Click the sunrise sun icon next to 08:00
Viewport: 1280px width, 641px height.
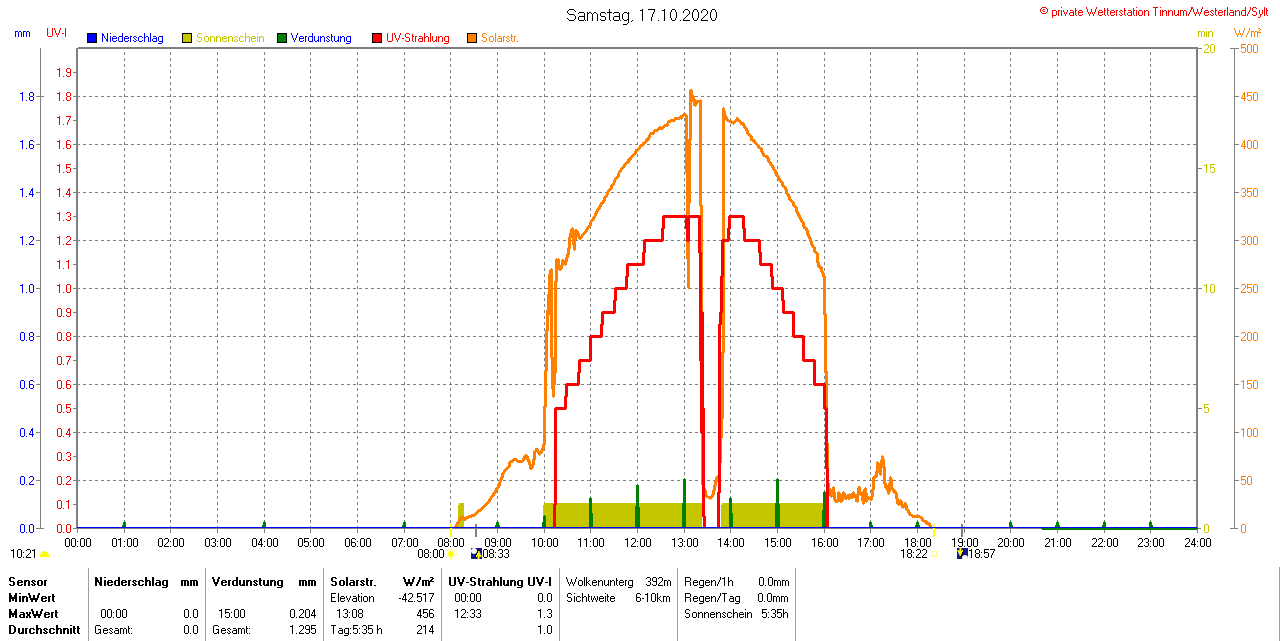tap(451, 554)
